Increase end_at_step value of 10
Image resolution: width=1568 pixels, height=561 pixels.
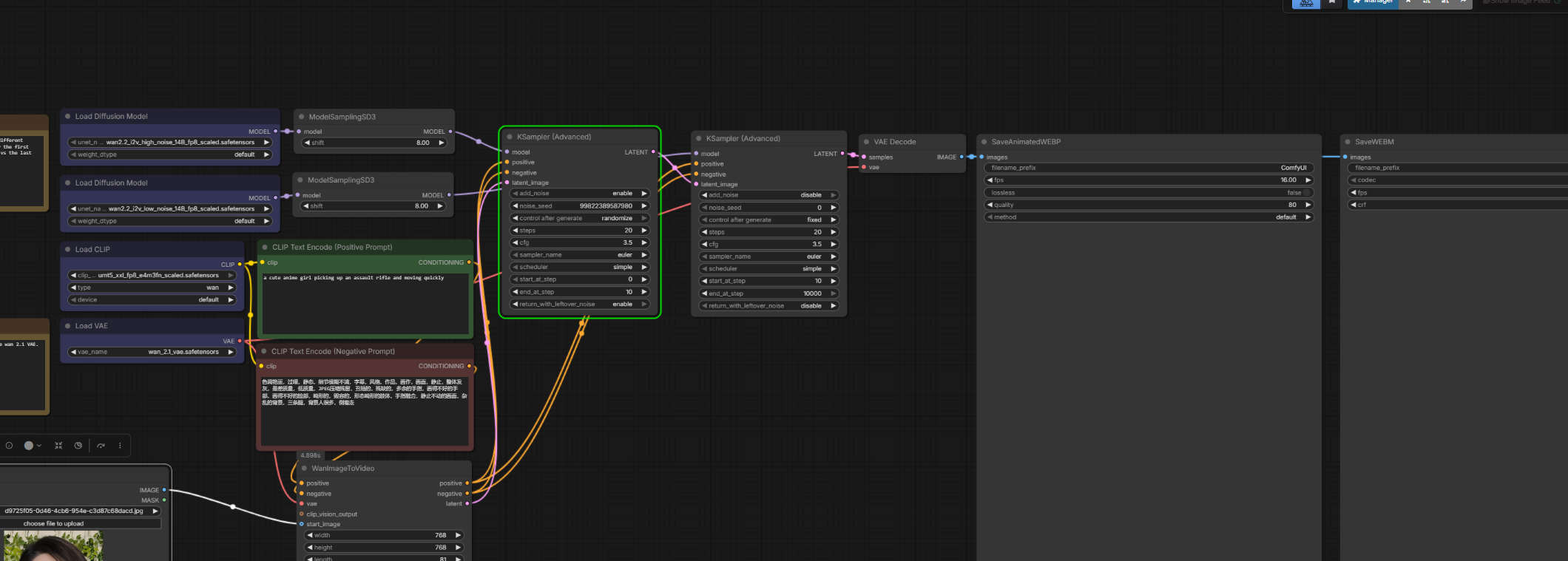coord(644,292)
